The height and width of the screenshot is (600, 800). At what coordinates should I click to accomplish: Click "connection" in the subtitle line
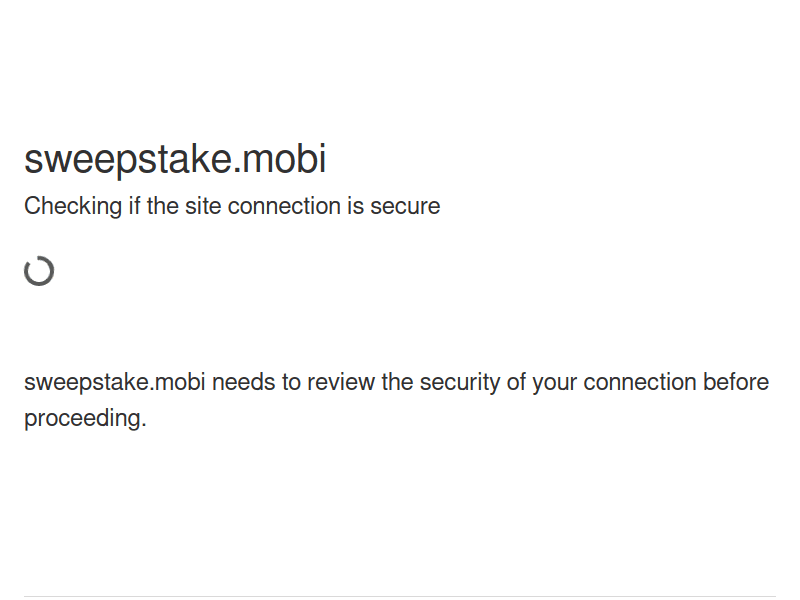[284, 207]
